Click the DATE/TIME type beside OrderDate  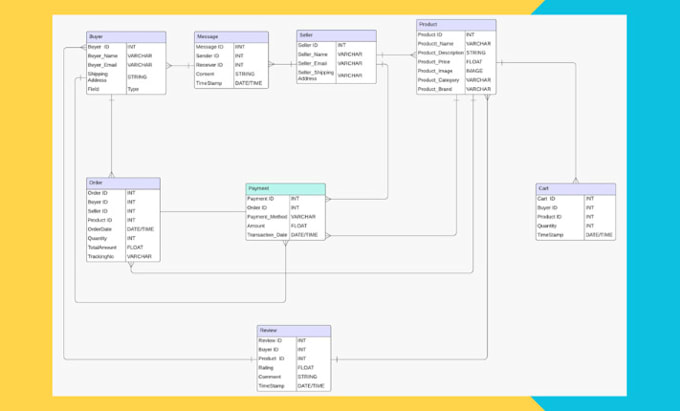pos(140,229)
